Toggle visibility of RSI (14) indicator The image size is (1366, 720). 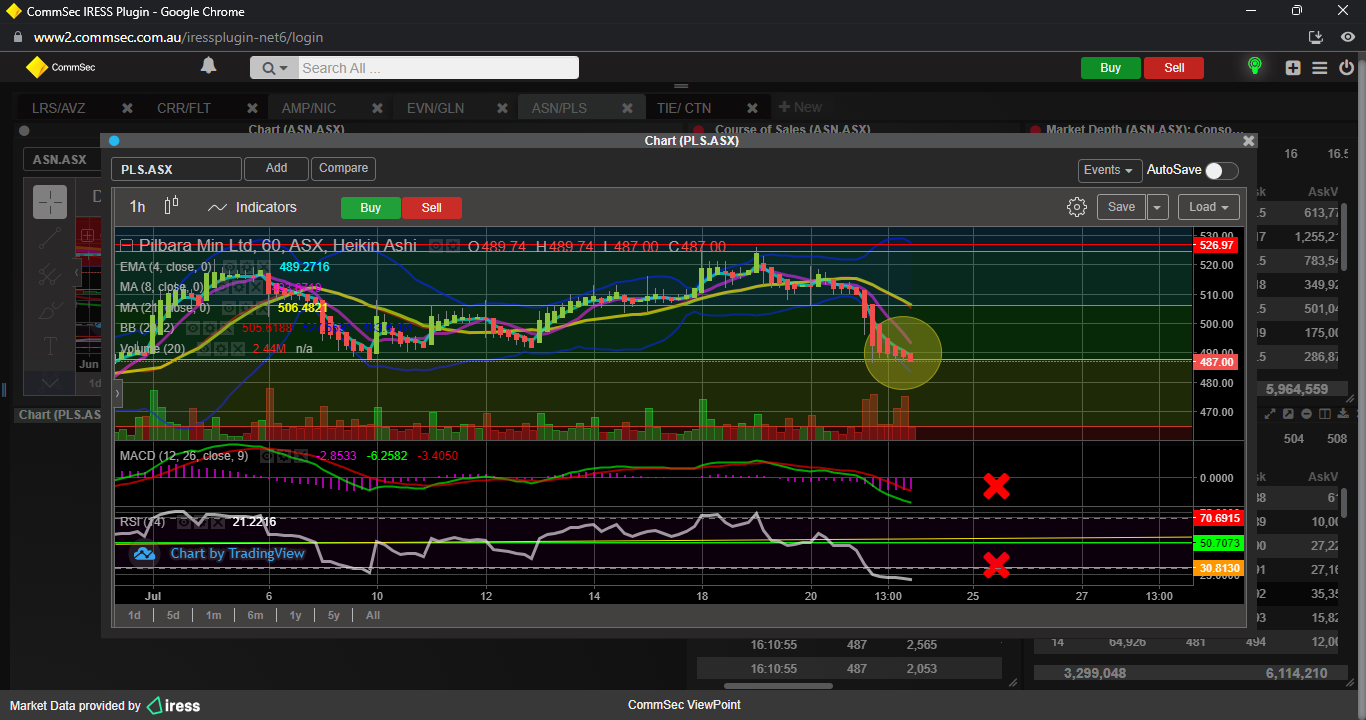(184, 522)
